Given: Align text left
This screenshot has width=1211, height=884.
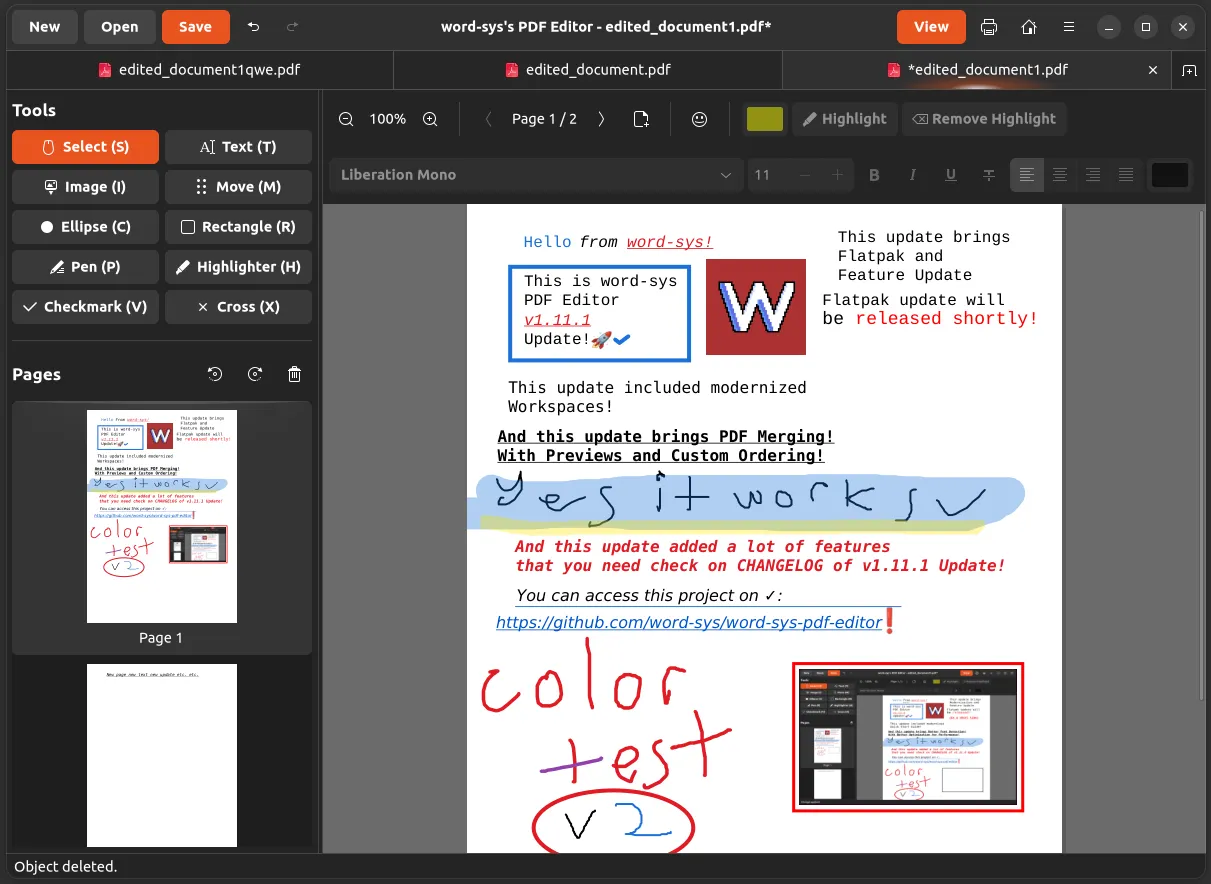Looking at the screenshot, I should point(1026,175).
